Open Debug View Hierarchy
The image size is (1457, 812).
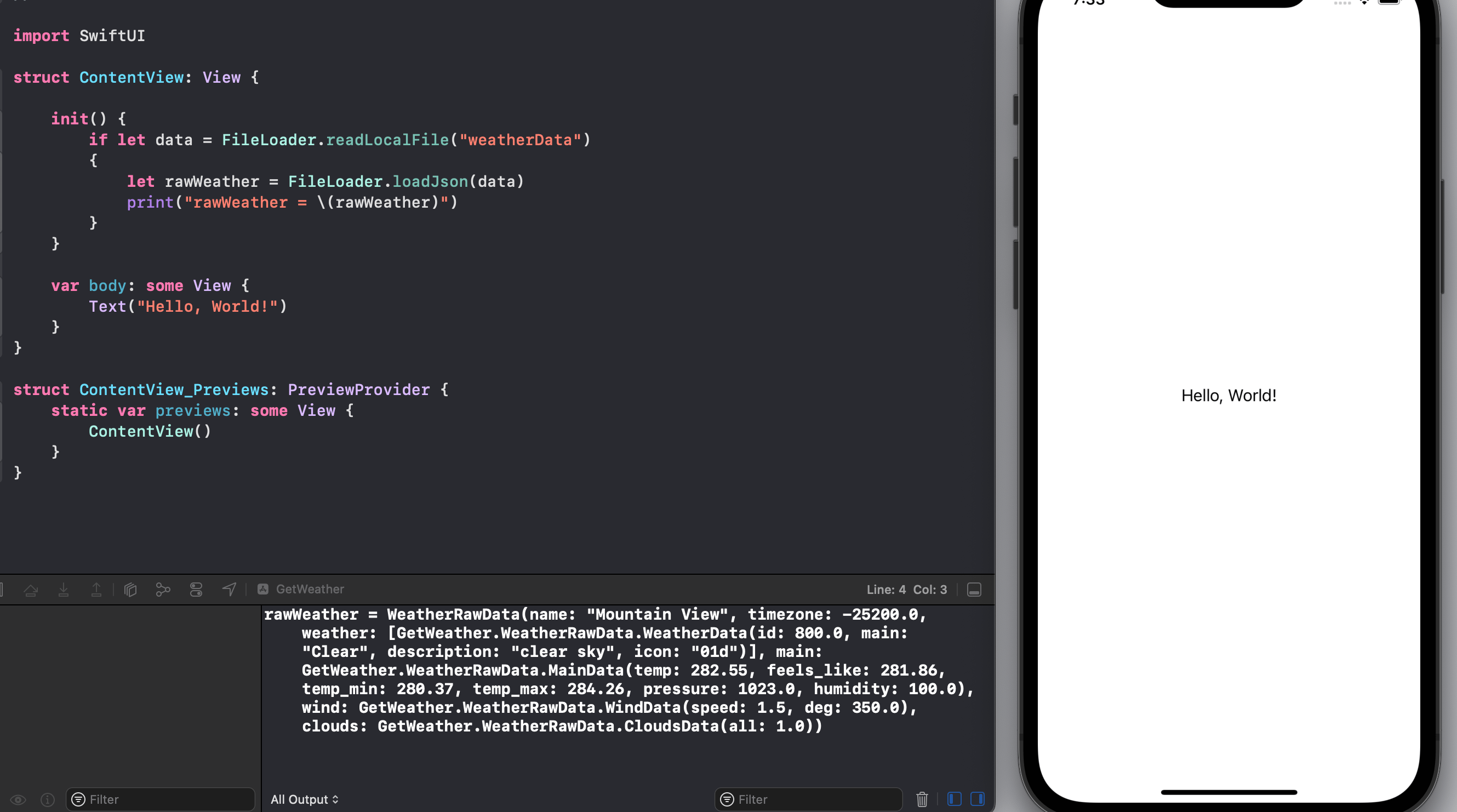pyautogui.click(x=130, y=589)
